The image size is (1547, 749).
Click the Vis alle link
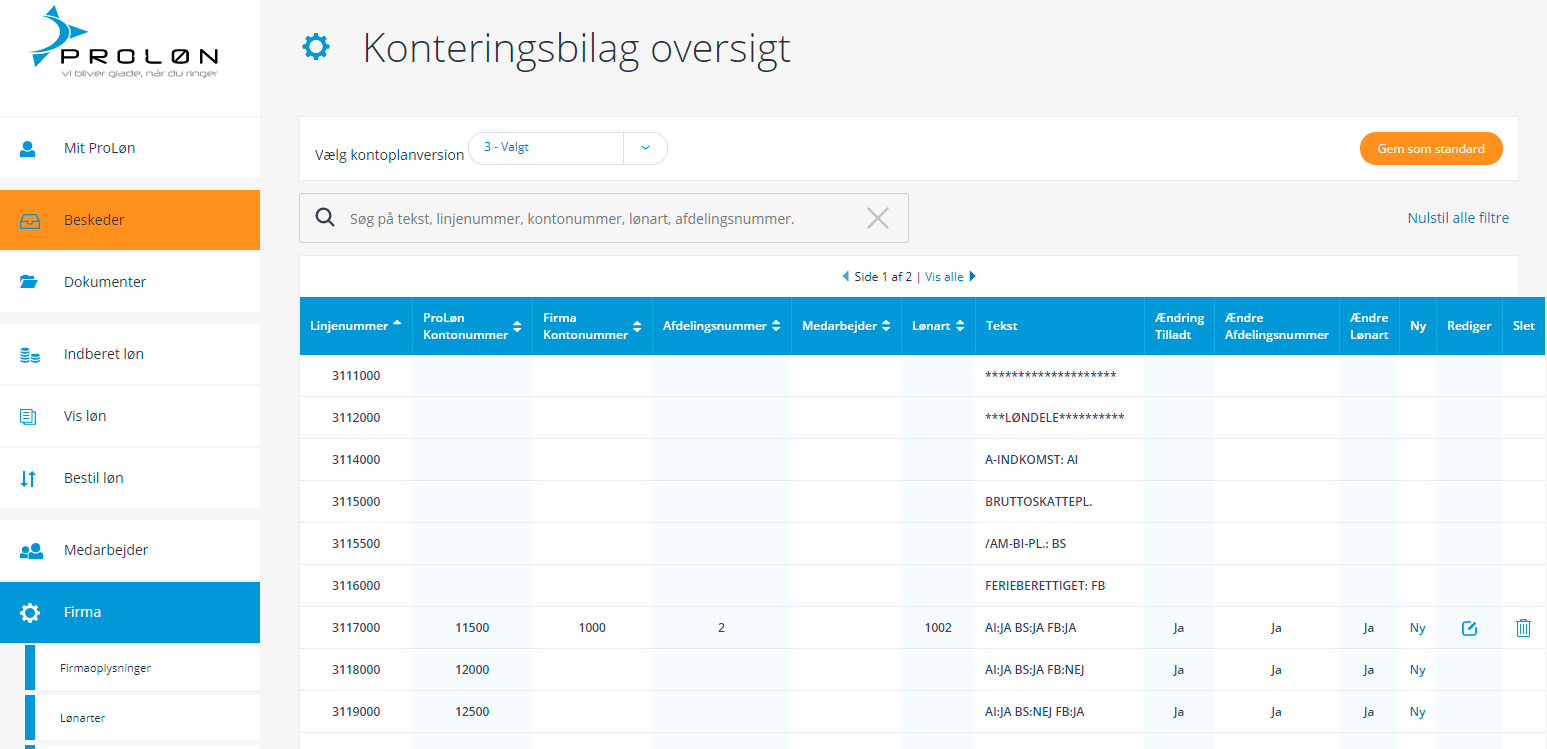(x=944, y=277)
